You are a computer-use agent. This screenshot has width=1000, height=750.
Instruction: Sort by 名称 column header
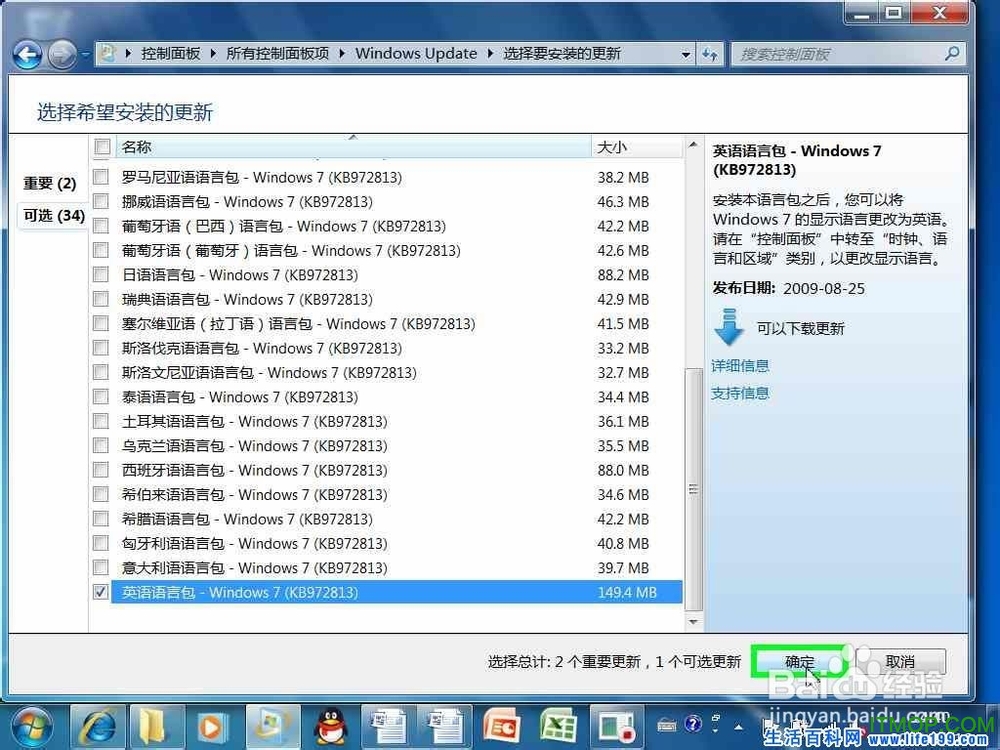(353, 147)
